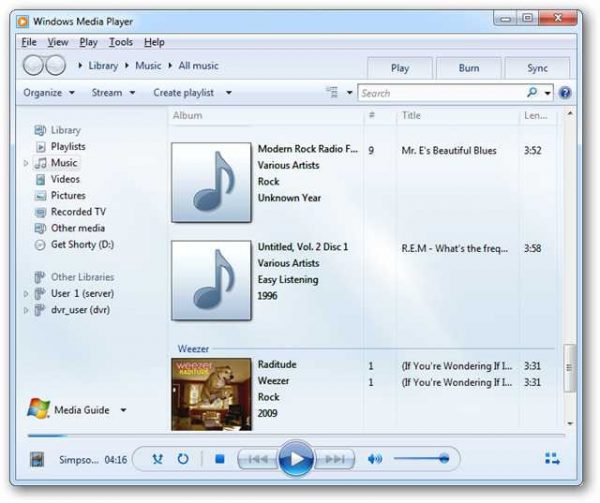Click the Windows Media Player title icon

click(x=22, y=21)
